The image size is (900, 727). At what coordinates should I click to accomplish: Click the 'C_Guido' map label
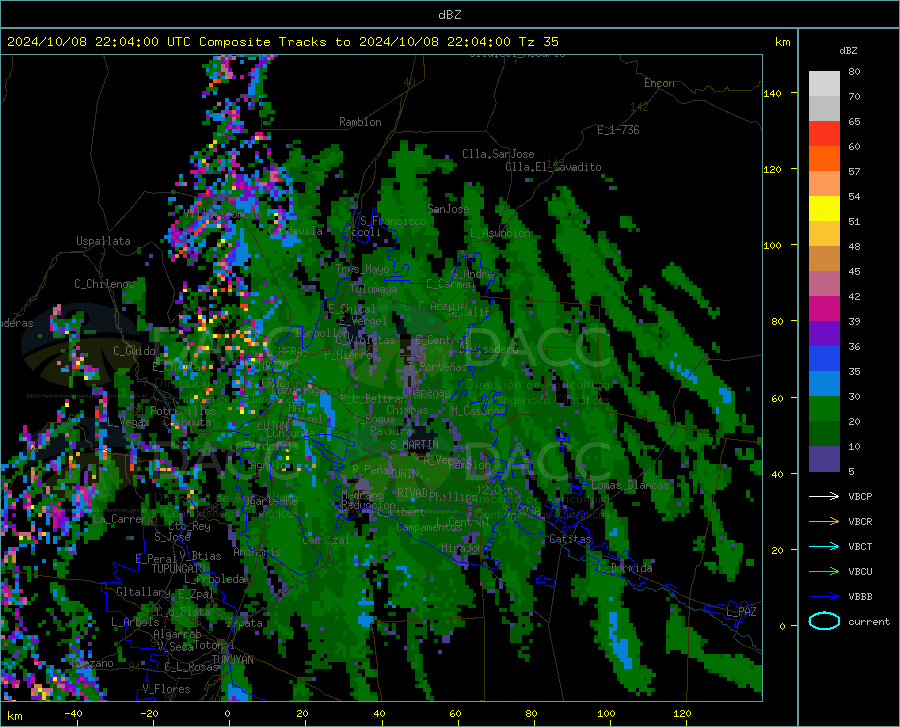click(134, 351)
